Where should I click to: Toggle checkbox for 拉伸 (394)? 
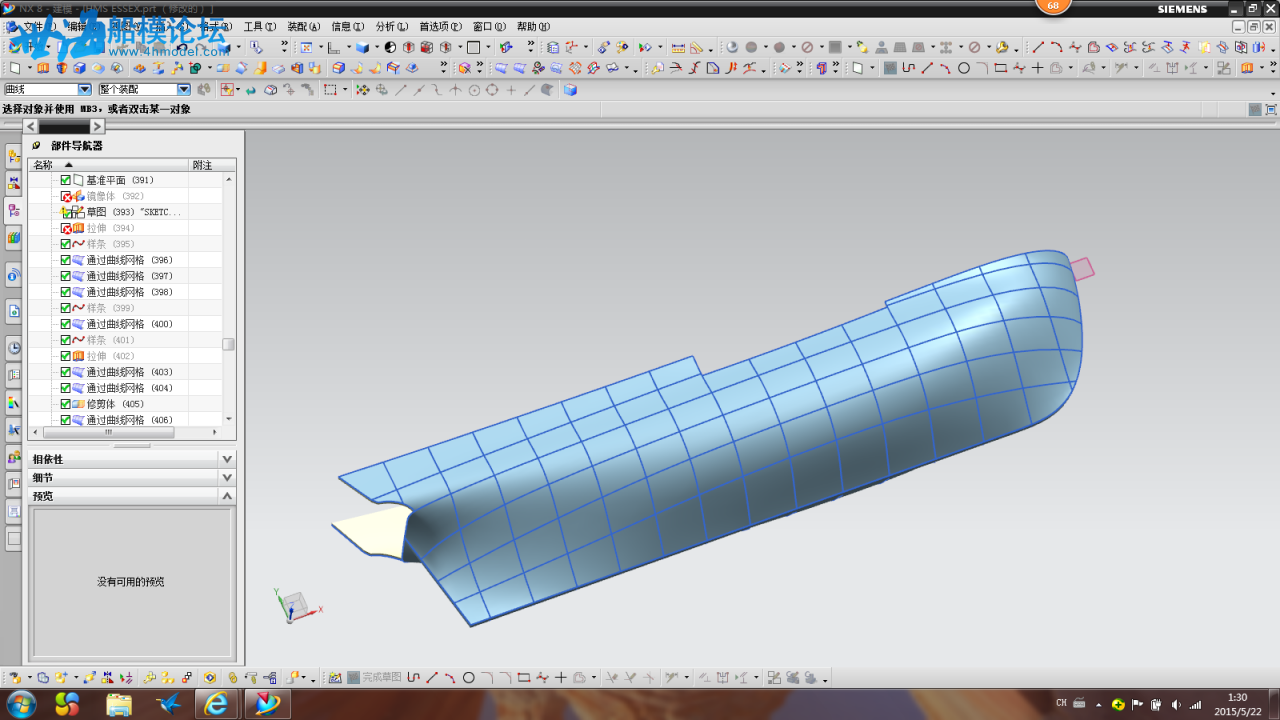66,228
